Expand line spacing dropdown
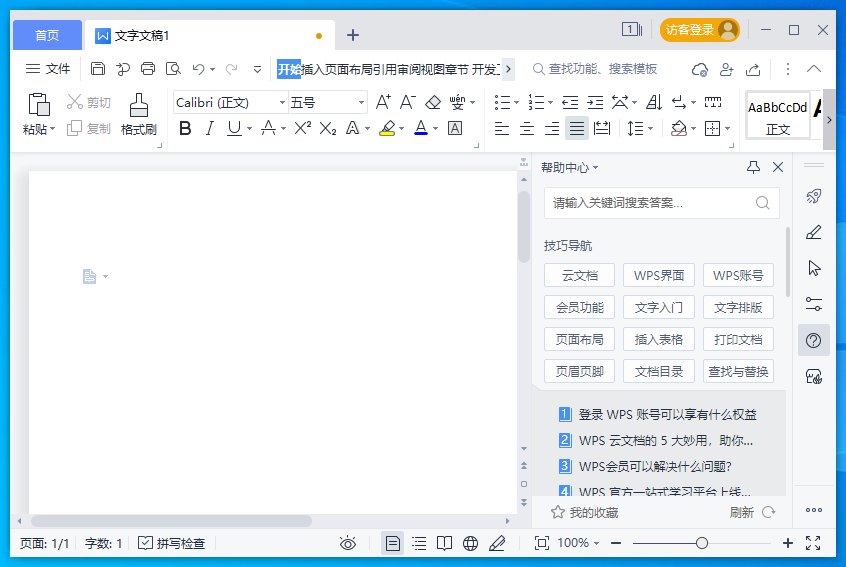846x567 pixels. tap(651, 129)
